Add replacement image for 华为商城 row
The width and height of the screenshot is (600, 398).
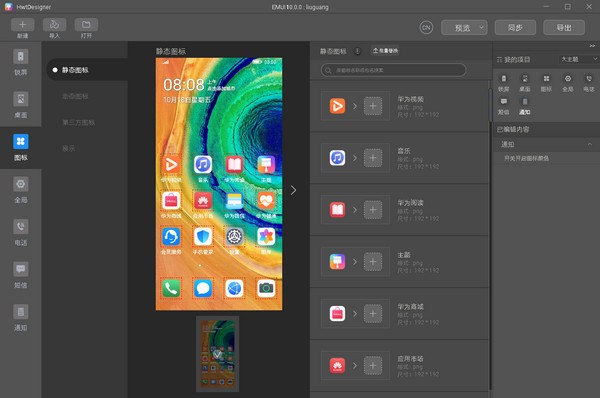pyautogui.click(x=373, y=314)
